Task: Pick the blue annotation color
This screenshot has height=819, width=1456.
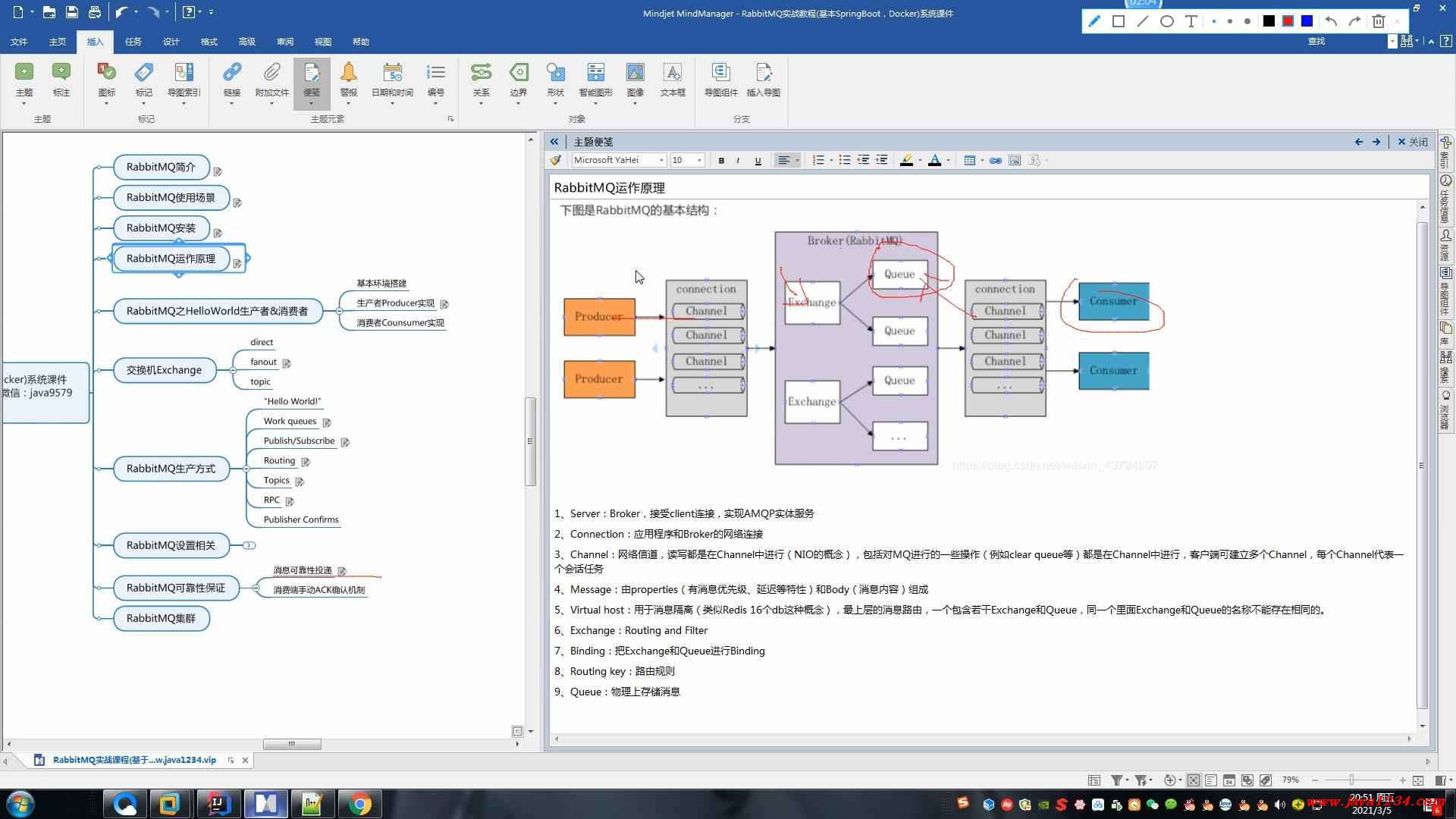Action: tap(1307, 21)
